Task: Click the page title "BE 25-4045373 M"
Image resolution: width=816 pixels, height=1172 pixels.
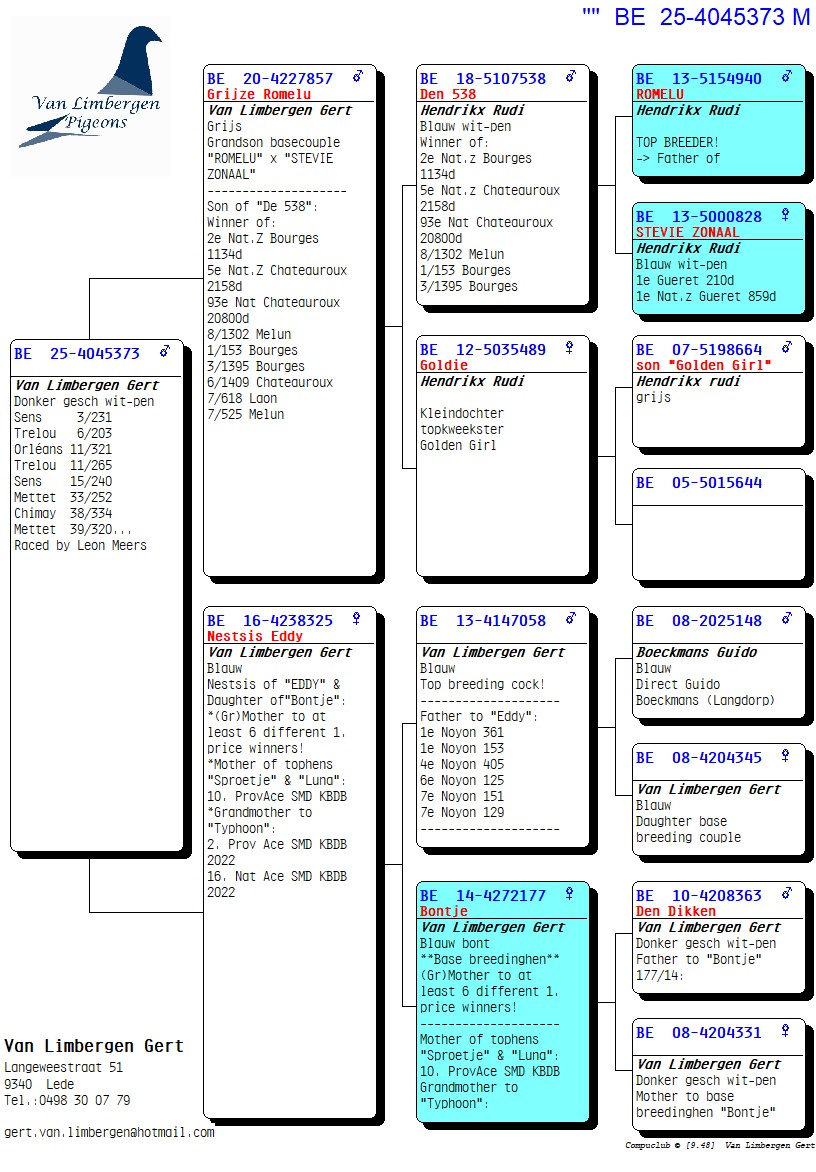Action: pos(711,17)
